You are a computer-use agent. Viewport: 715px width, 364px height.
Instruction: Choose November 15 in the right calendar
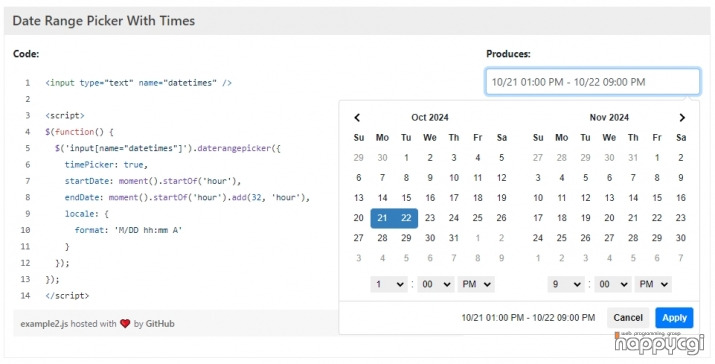pos(657,198)
